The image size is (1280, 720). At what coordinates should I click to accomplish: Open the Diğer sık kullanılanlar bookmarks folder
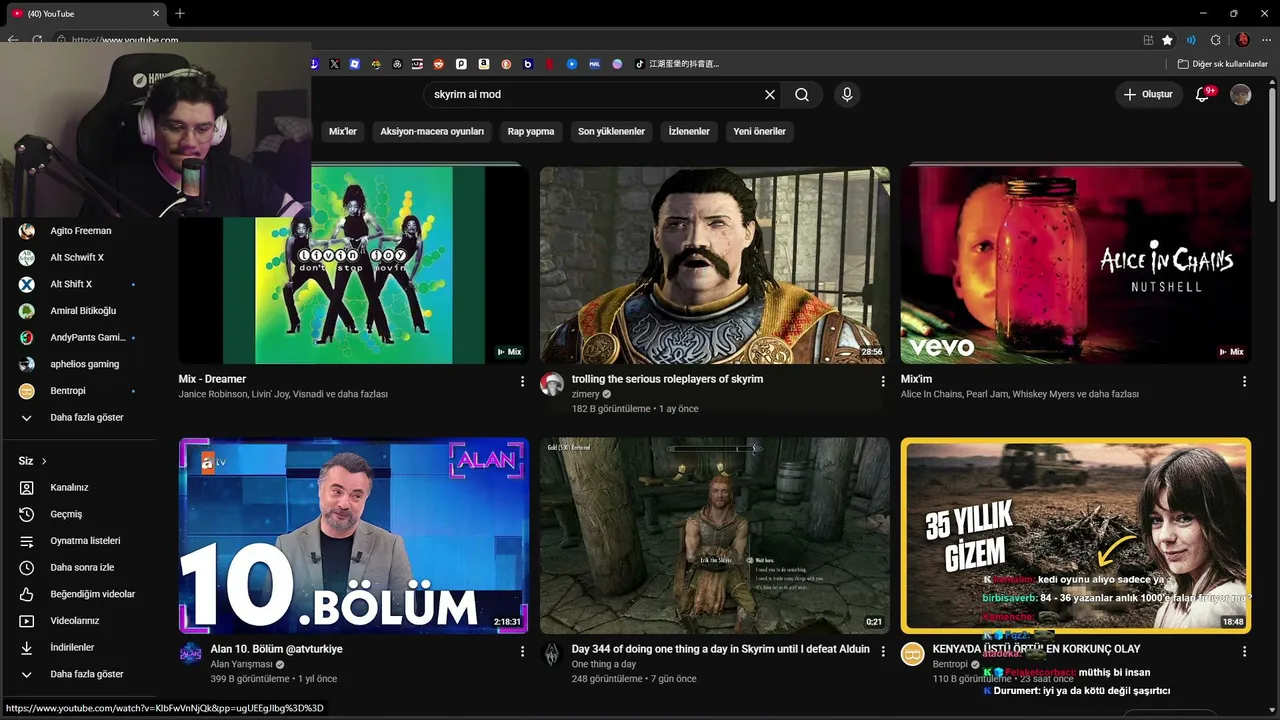click(1223, 64)
